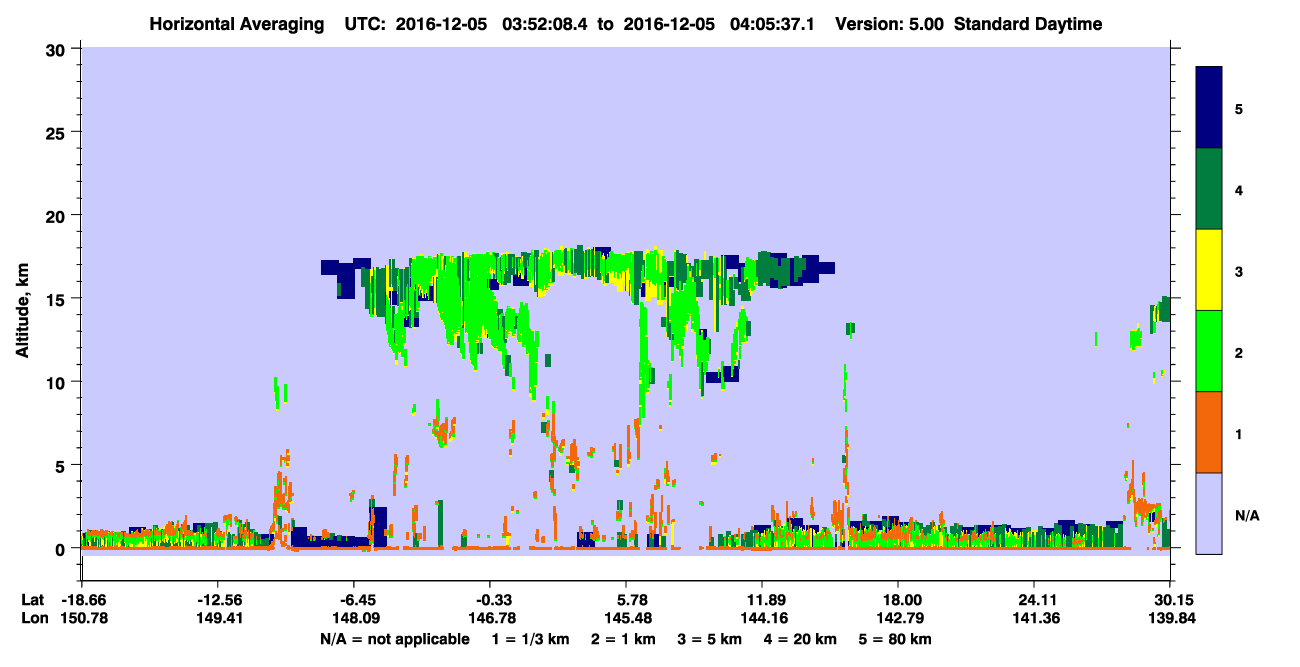The width and height of the screenshot is (1300, 667).
Task: Click the altitude tick label '25'
Action: click(x=57, y=132)
